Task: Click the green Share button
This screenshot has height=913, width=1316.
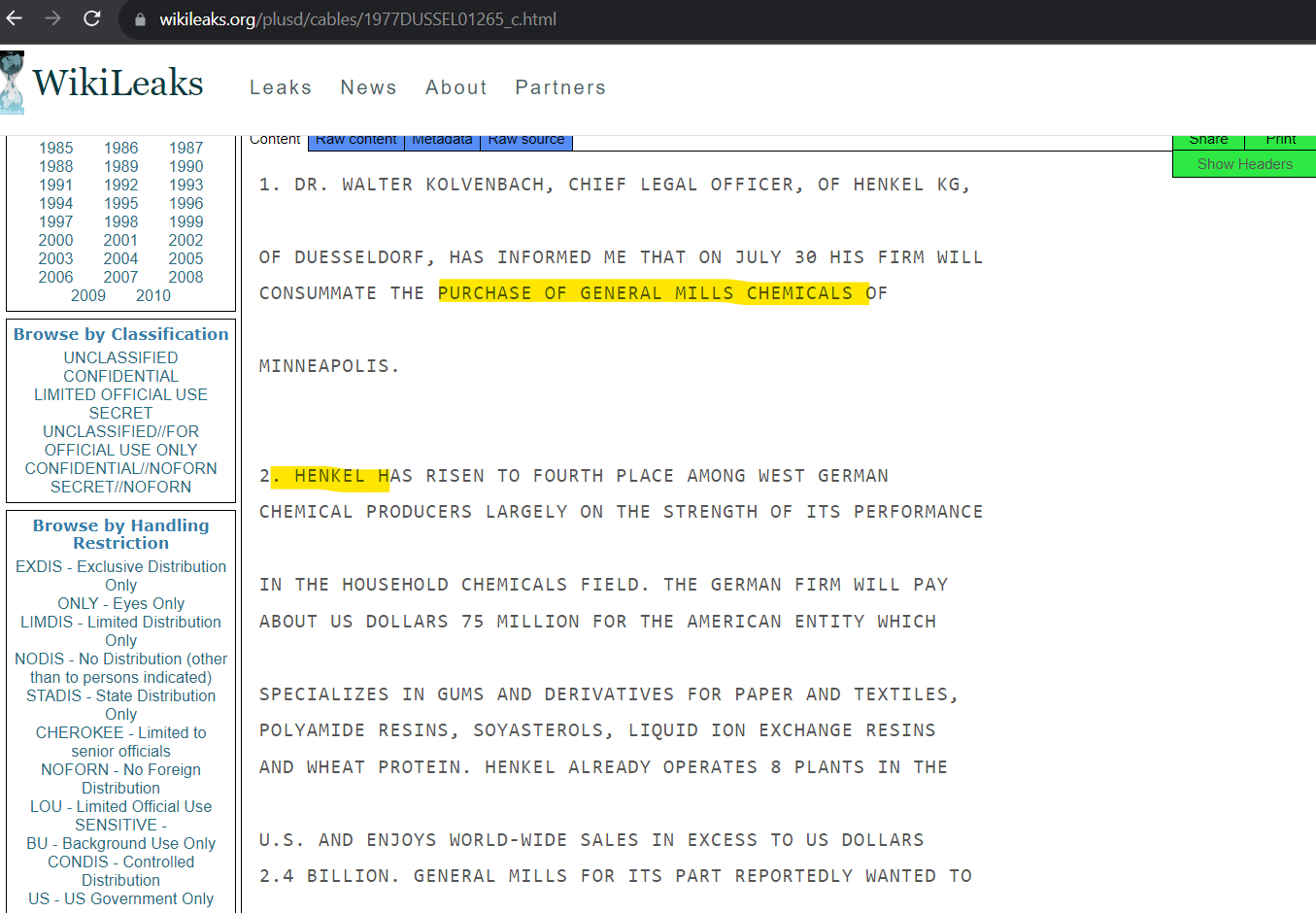Action: coord(1208,141)
